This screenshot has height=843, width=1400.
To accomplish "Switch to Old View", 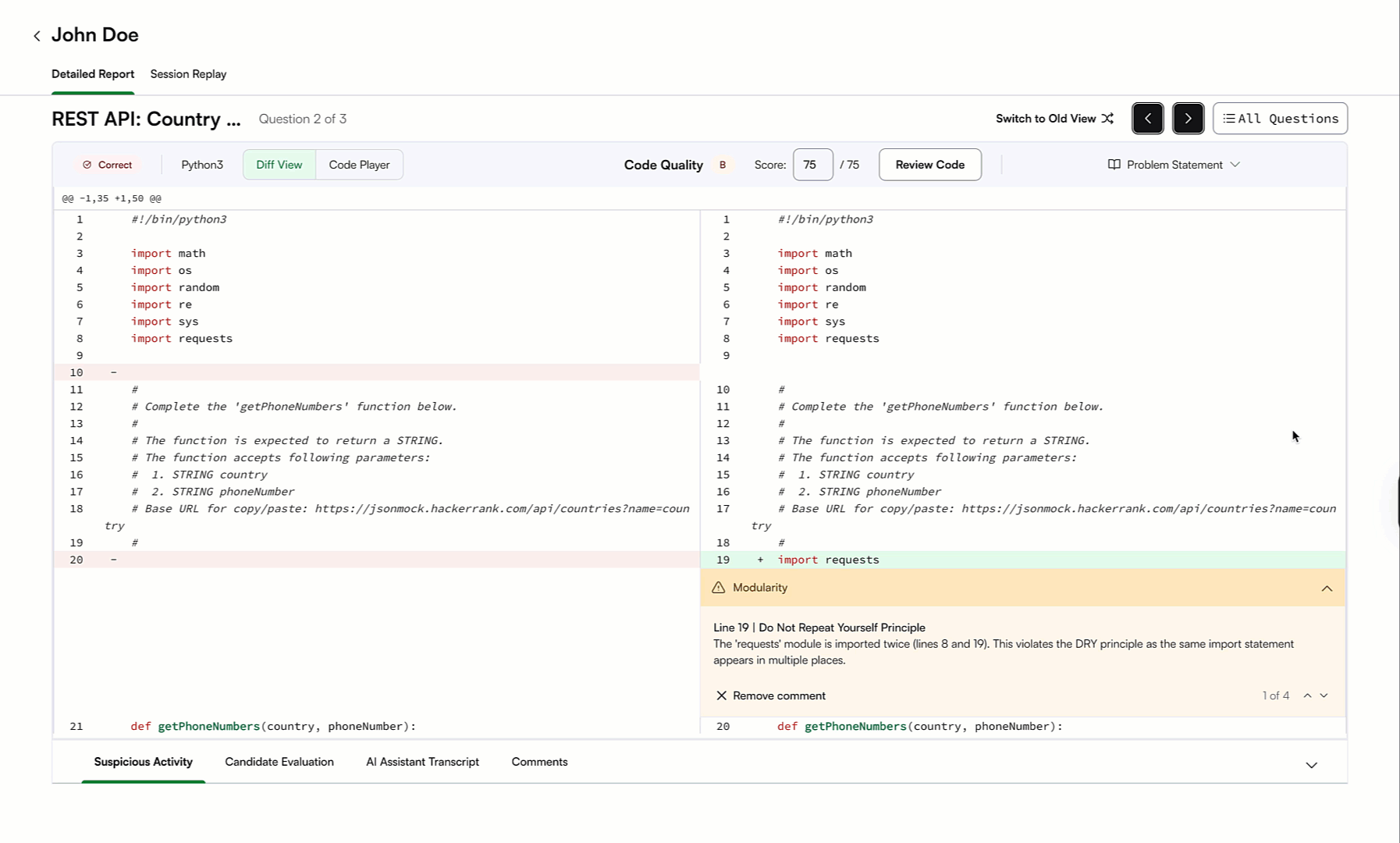I will [1046, 118].
